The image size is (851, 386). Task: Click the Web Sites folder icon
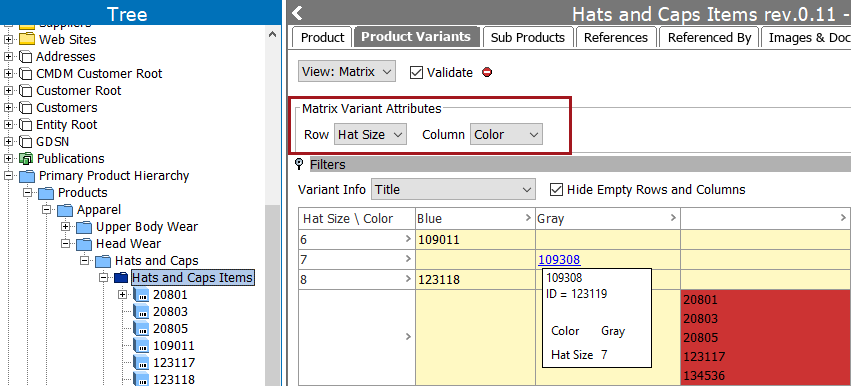[x=27, y=40]
